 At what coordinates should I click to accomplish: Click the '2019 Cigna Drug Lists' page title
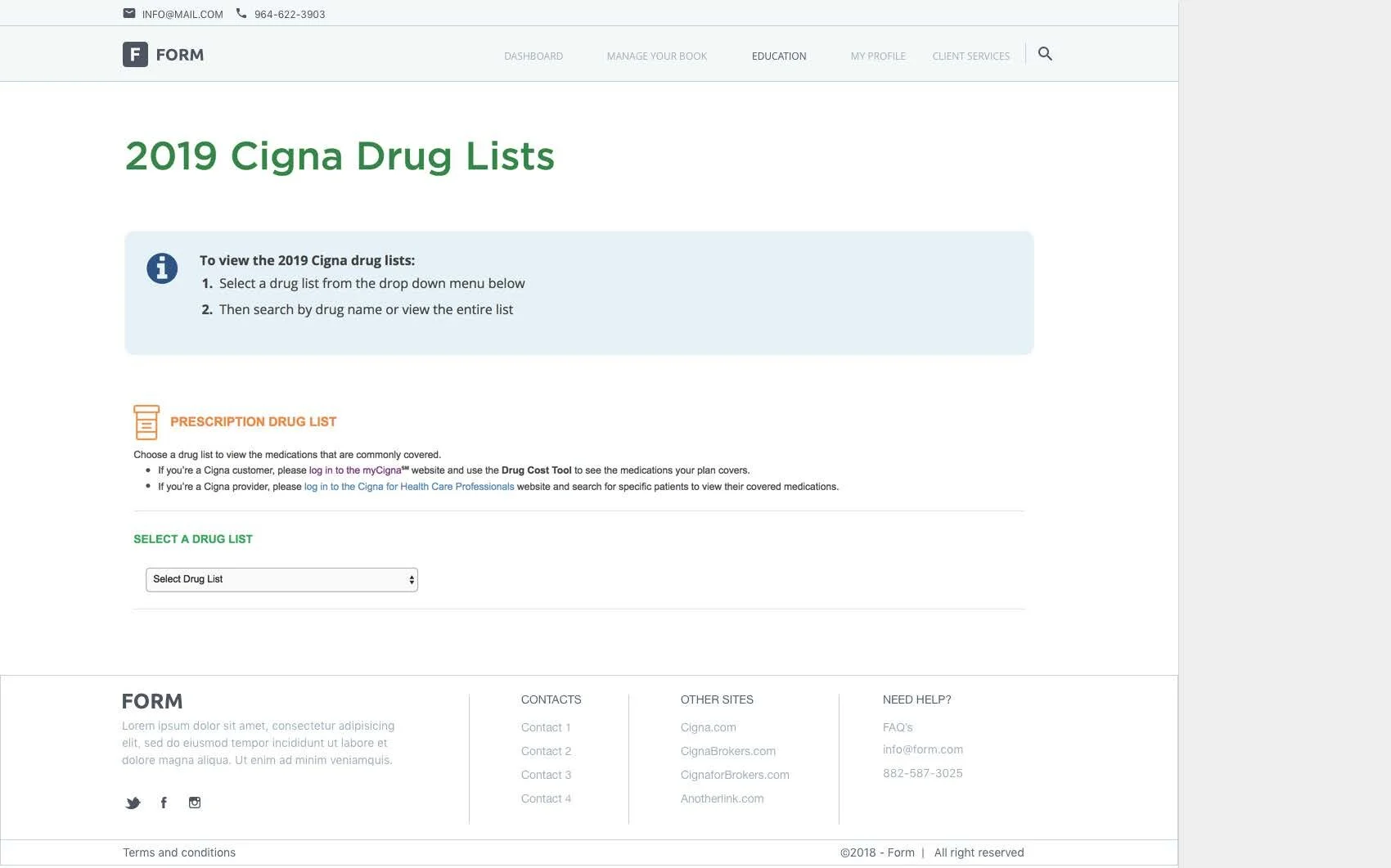pyautogui.click(x=340, y=156)
